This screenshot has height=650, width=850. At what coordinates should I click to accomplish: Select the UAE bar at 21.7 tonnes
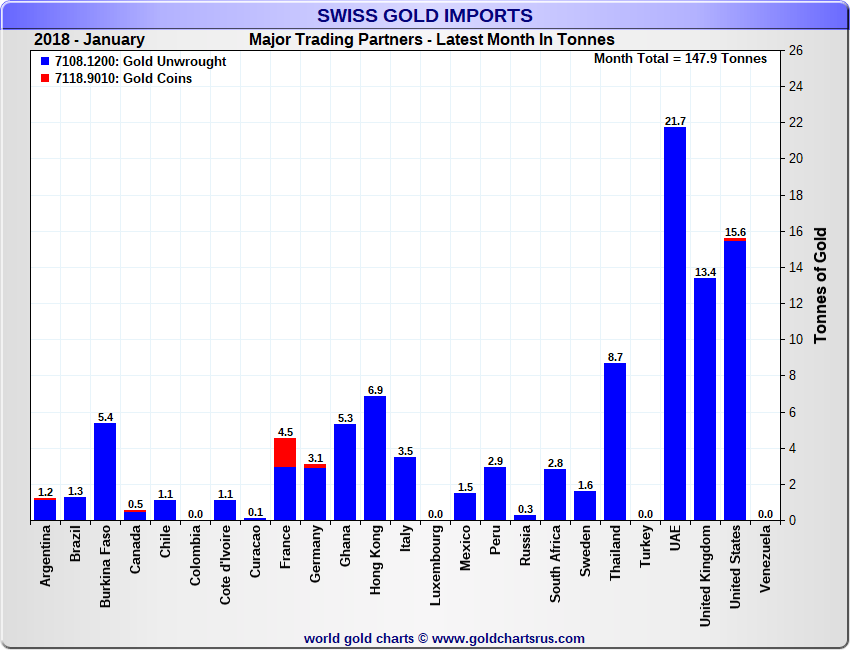click(x=675, y=323)
